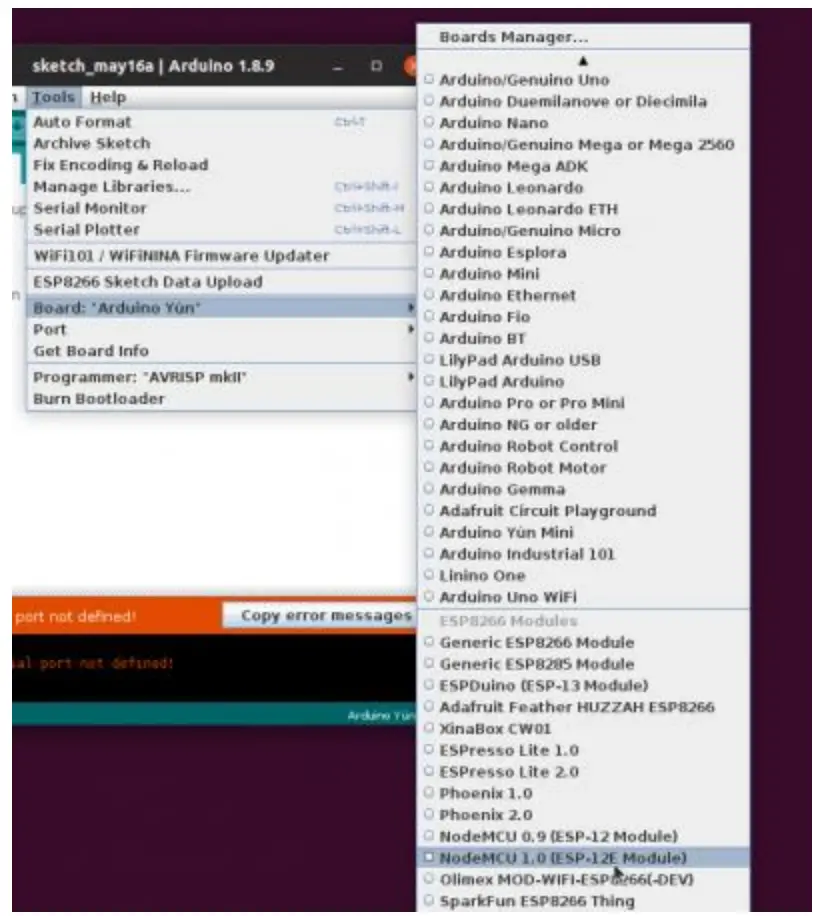Minimize the Arduino sketch window
The width and height of the screenshot is (816, 916).
coord(337,67)
